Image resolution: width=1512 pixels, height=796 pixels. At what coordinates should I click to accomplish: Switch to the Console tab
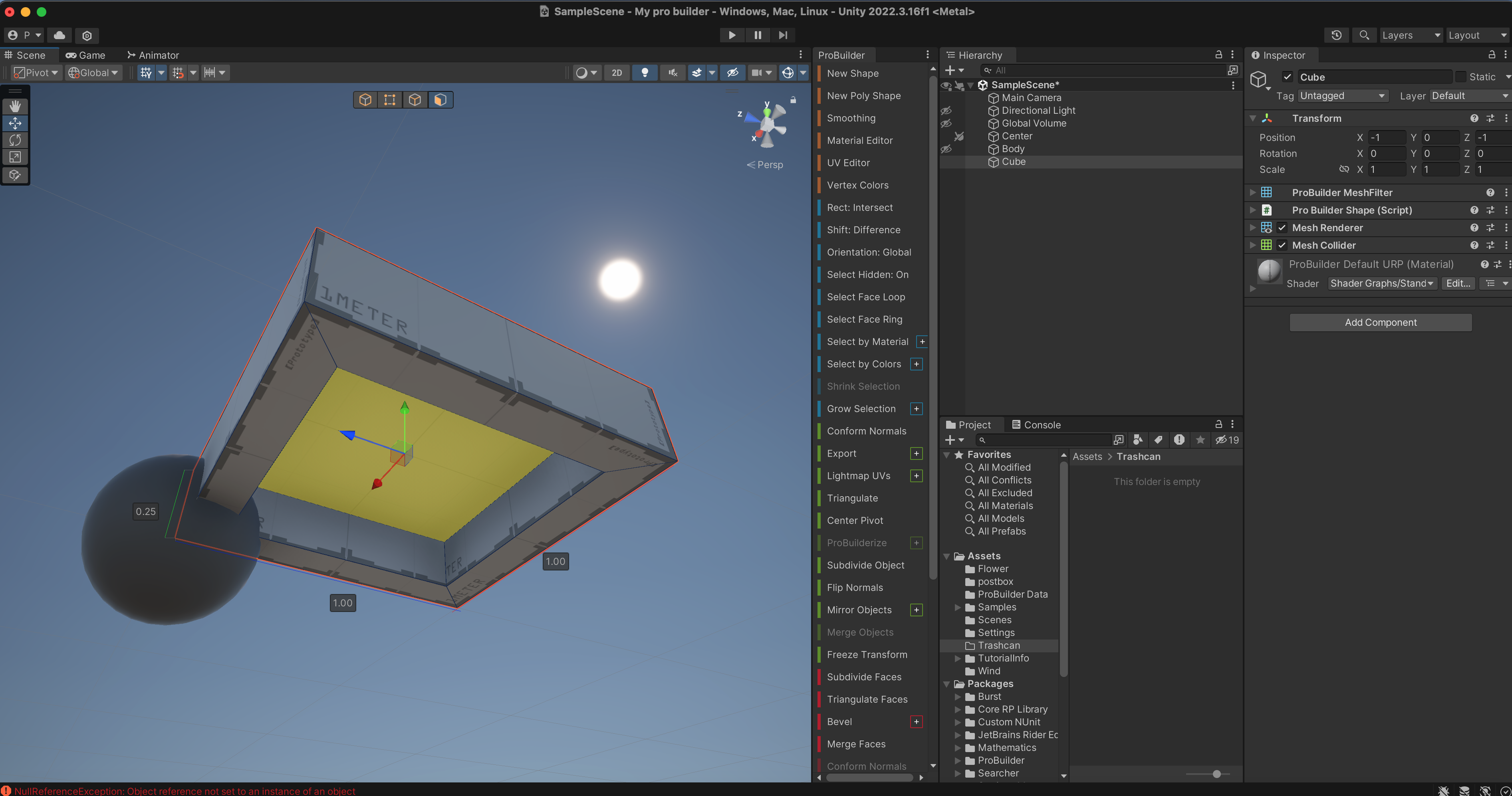[x=1036, y=425]
